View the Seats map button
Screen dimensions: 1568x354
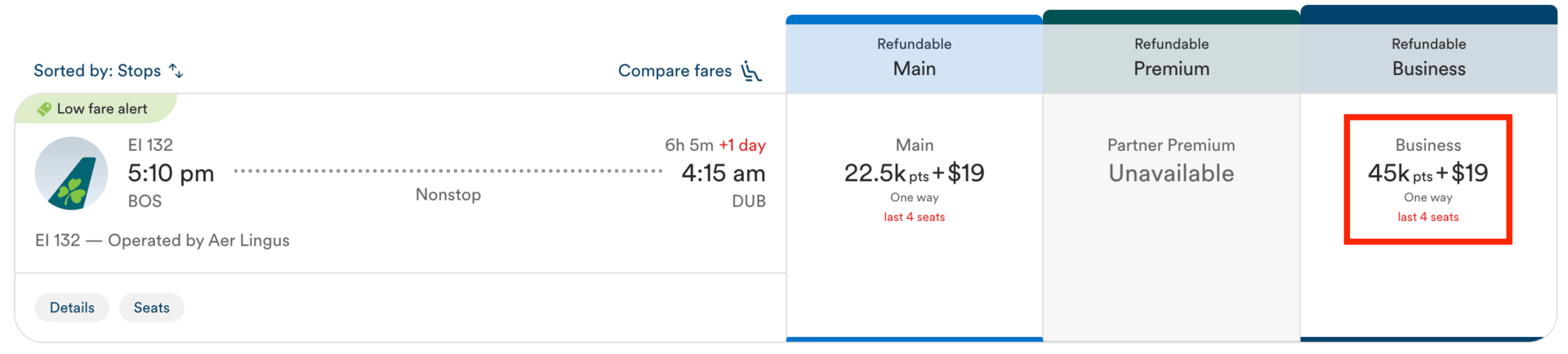coord(152,308)
